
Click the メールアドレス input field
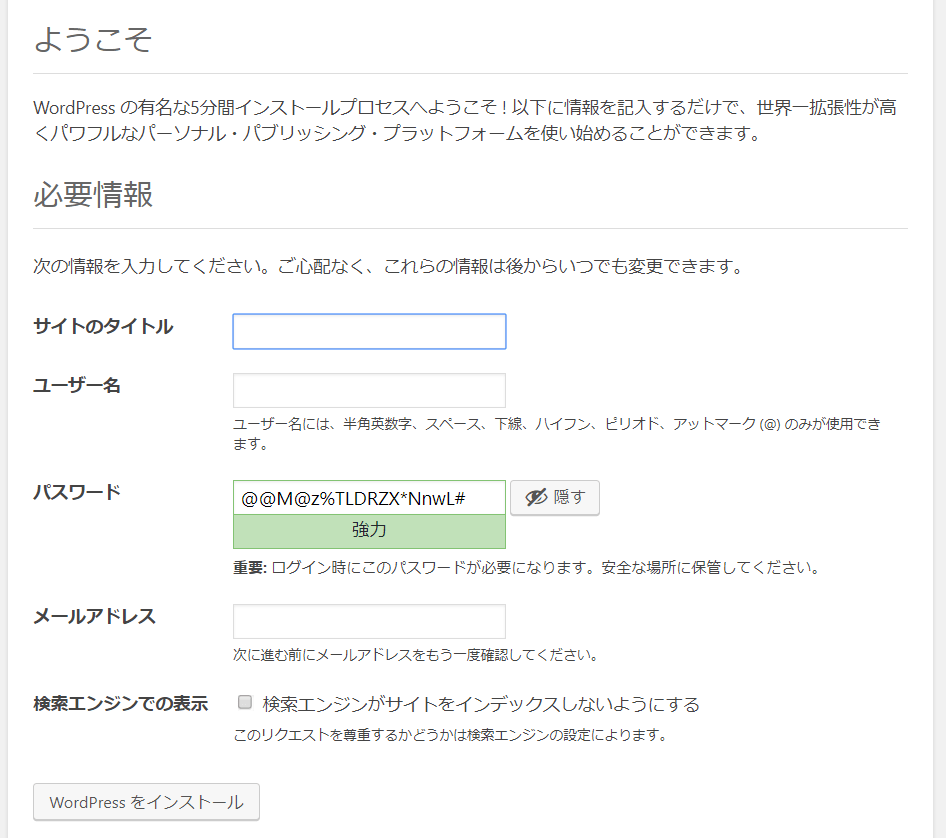pos(369,621)
